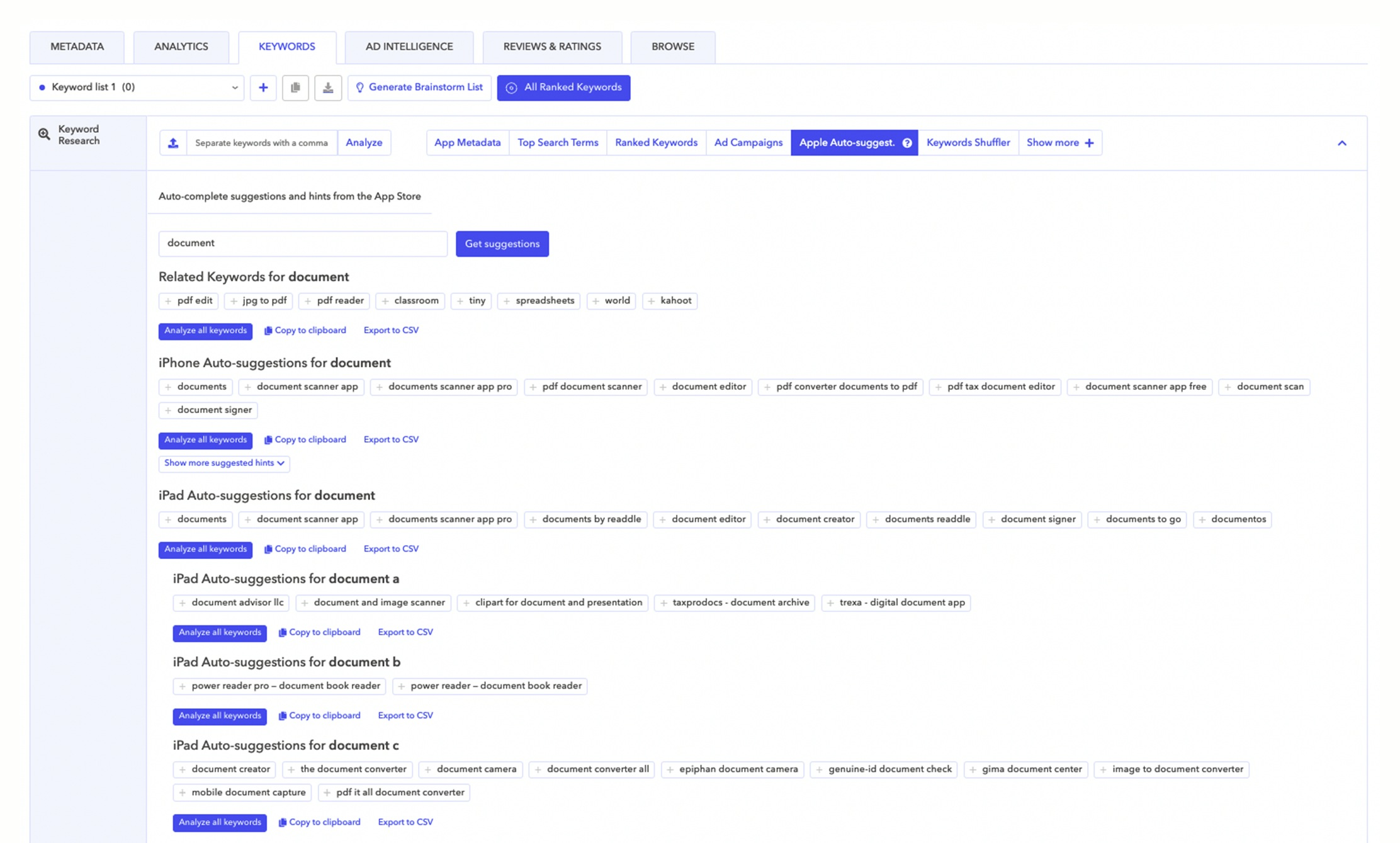Click the Keyword Research magnifier icon
Screen dimensions: 1400x843
tap(44, 134)
